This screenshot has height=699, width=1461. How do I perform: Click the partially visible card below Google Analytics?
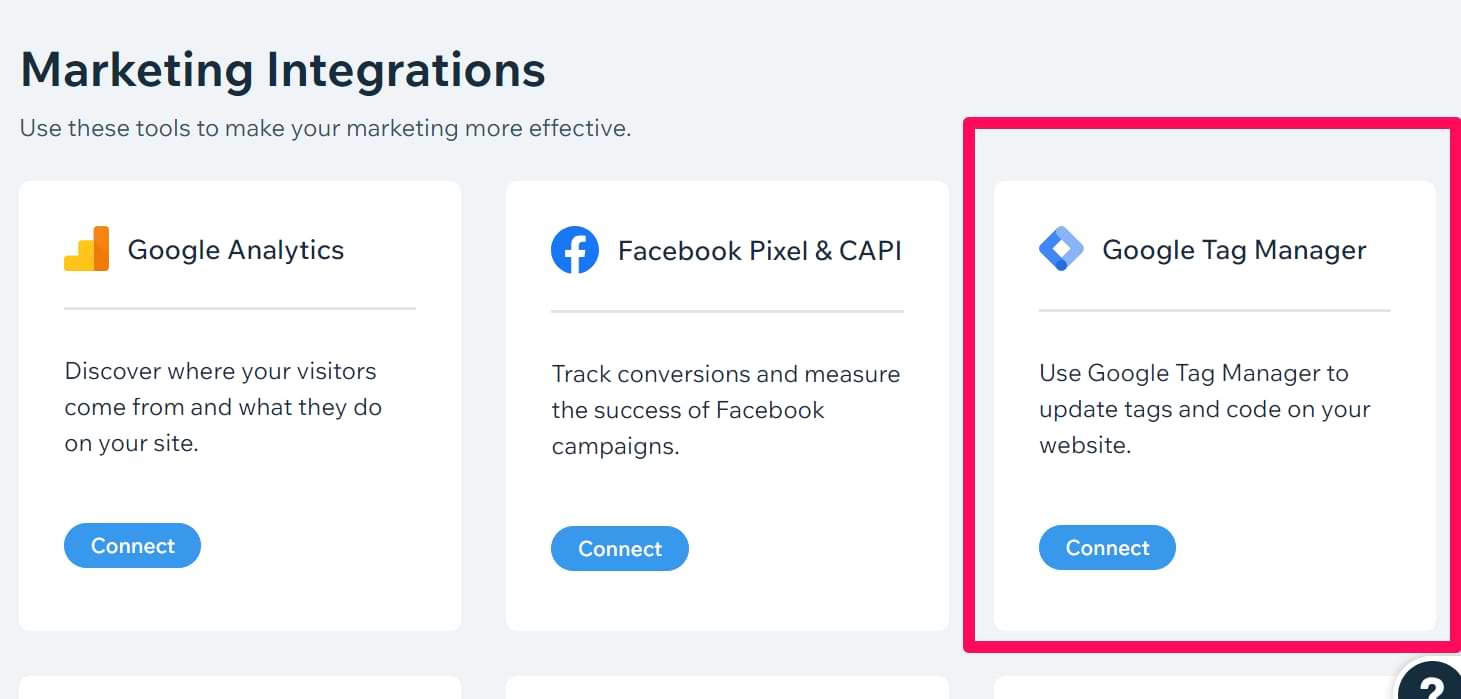(x=240, y=687)
